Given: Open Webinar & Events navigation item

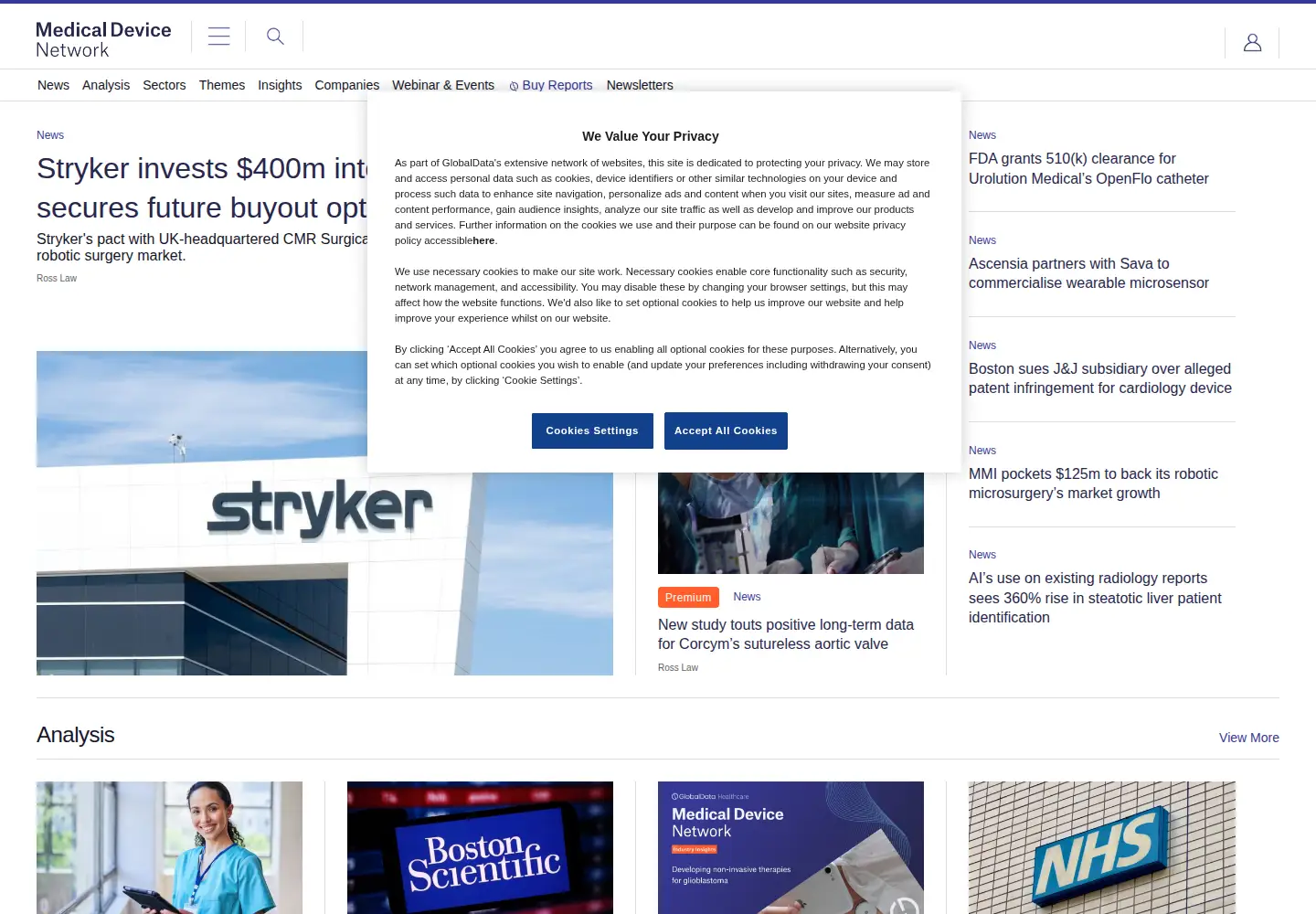Looking at the screenshot, I should click(x=443, y=85).
